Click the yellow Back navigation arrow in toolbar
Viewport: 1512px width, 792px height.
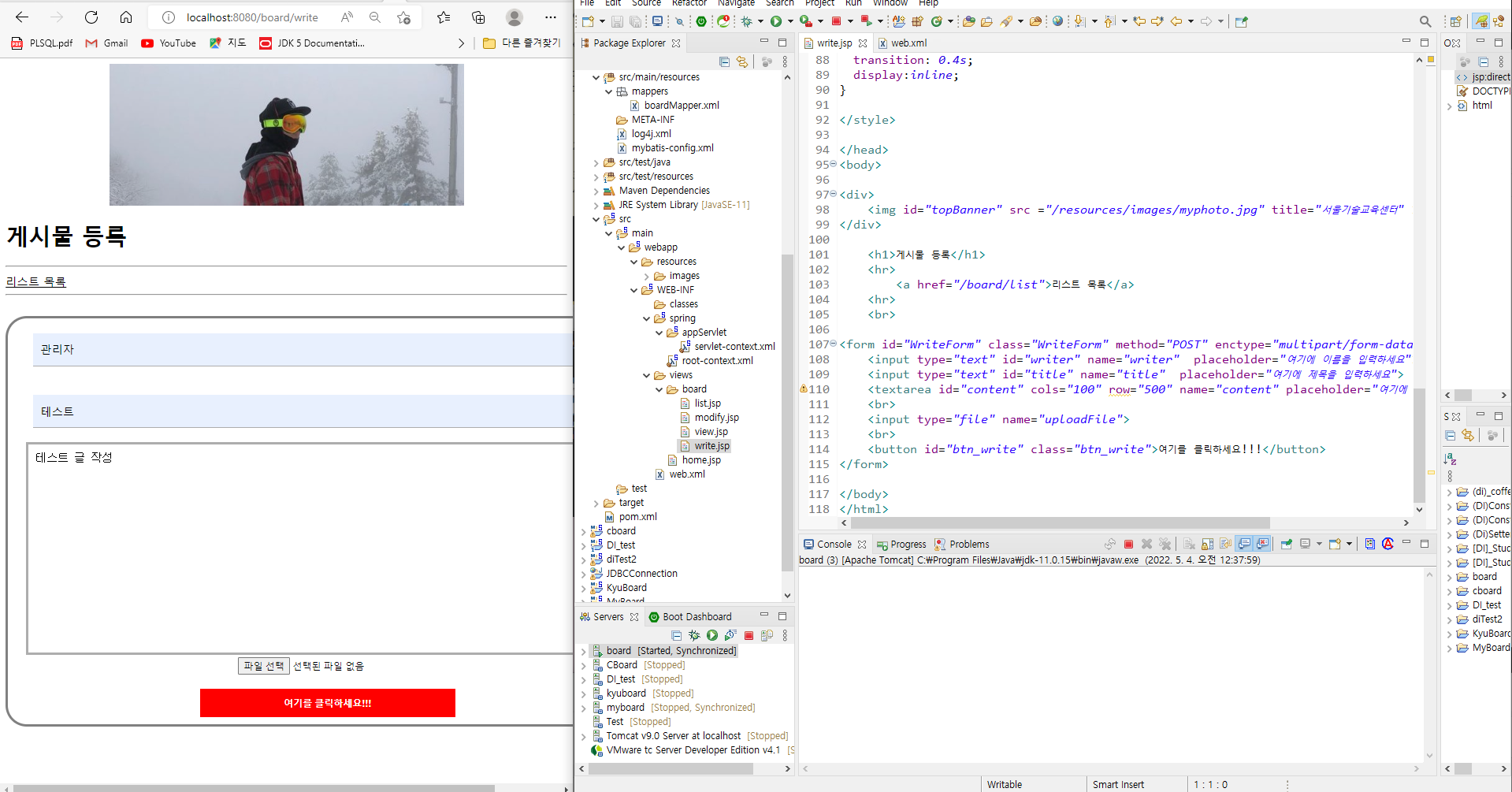[x=1176, y=22]
